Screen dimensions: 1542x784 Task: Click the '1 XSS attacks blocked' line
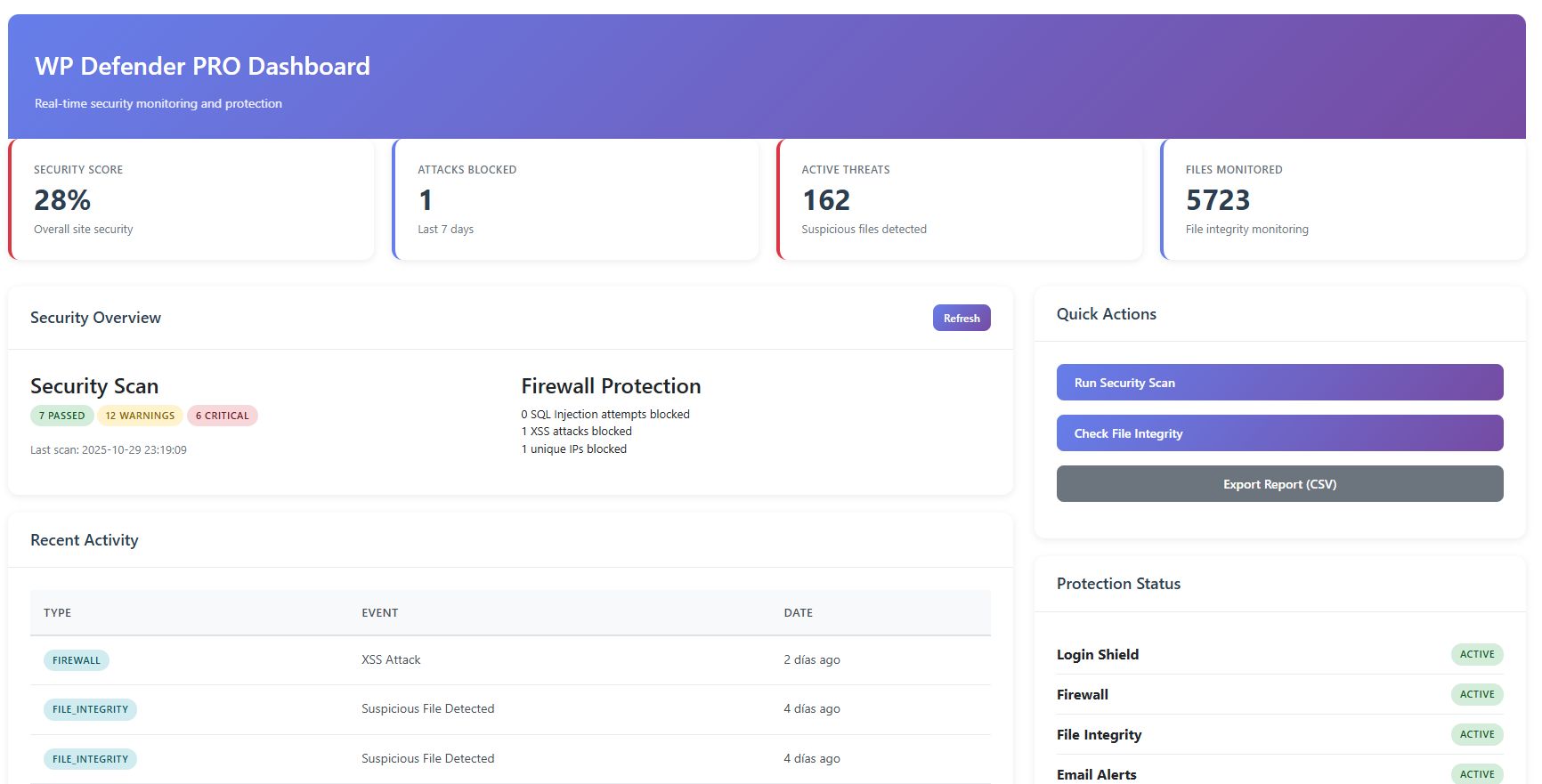tap(577, 432)
